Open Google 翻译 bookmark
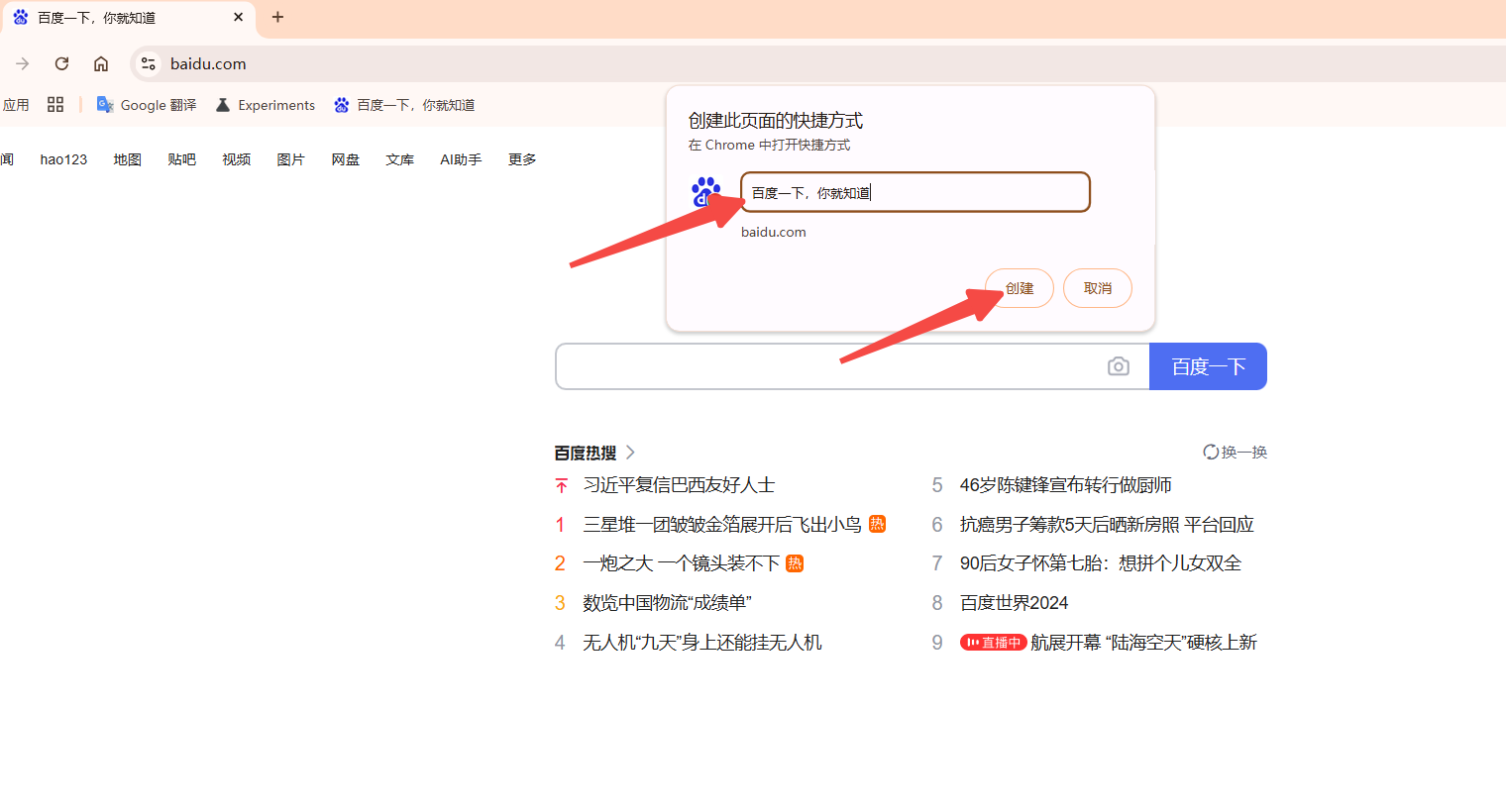Viewport: 1506px width, 812px height. pyautogui.click(x=147, y=105)
